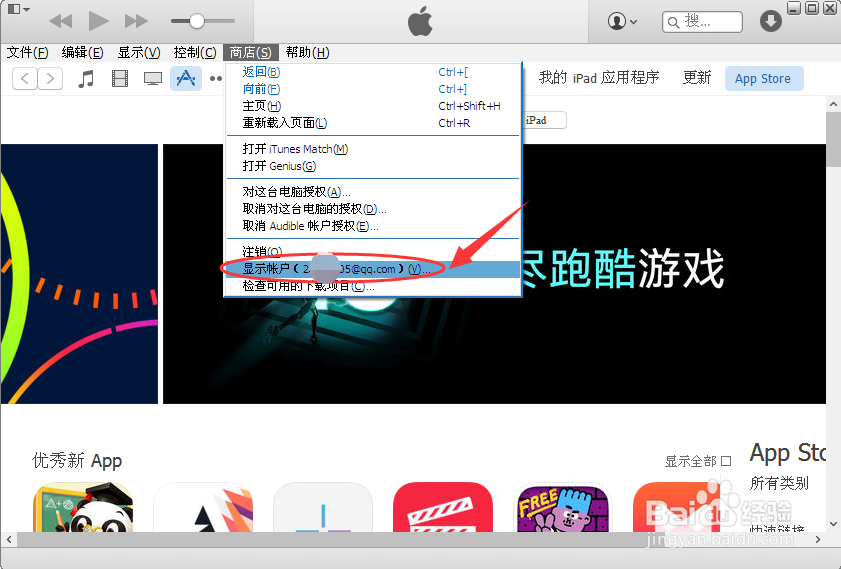Open the 控制(C) menu
The image size is (841, 569).
coord(195,53)
